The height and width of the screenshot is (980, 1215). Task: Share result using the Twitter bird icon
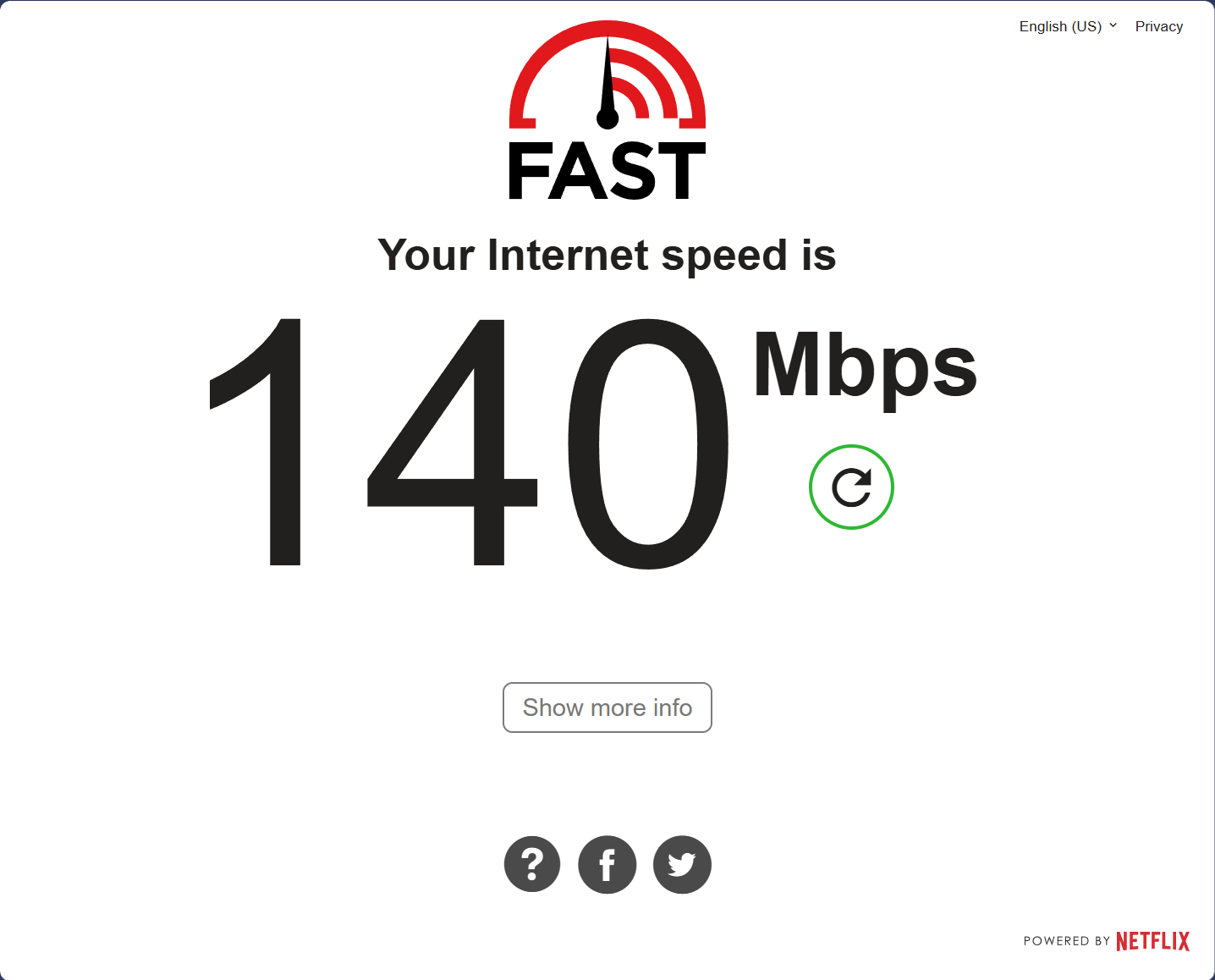click(682, 864)
